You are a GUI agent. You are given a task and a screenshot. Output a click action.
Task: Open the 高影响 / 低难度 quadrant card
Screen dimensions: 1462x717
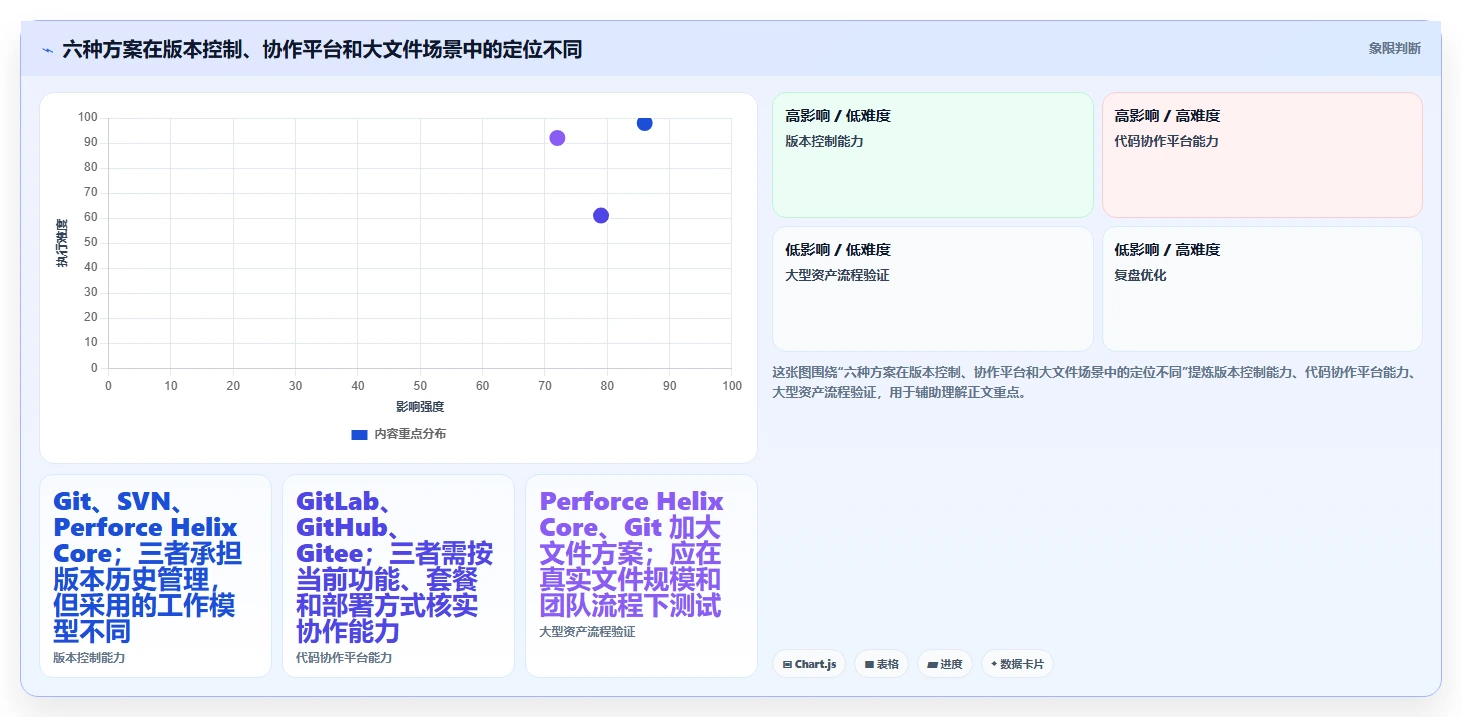point(932,155)
